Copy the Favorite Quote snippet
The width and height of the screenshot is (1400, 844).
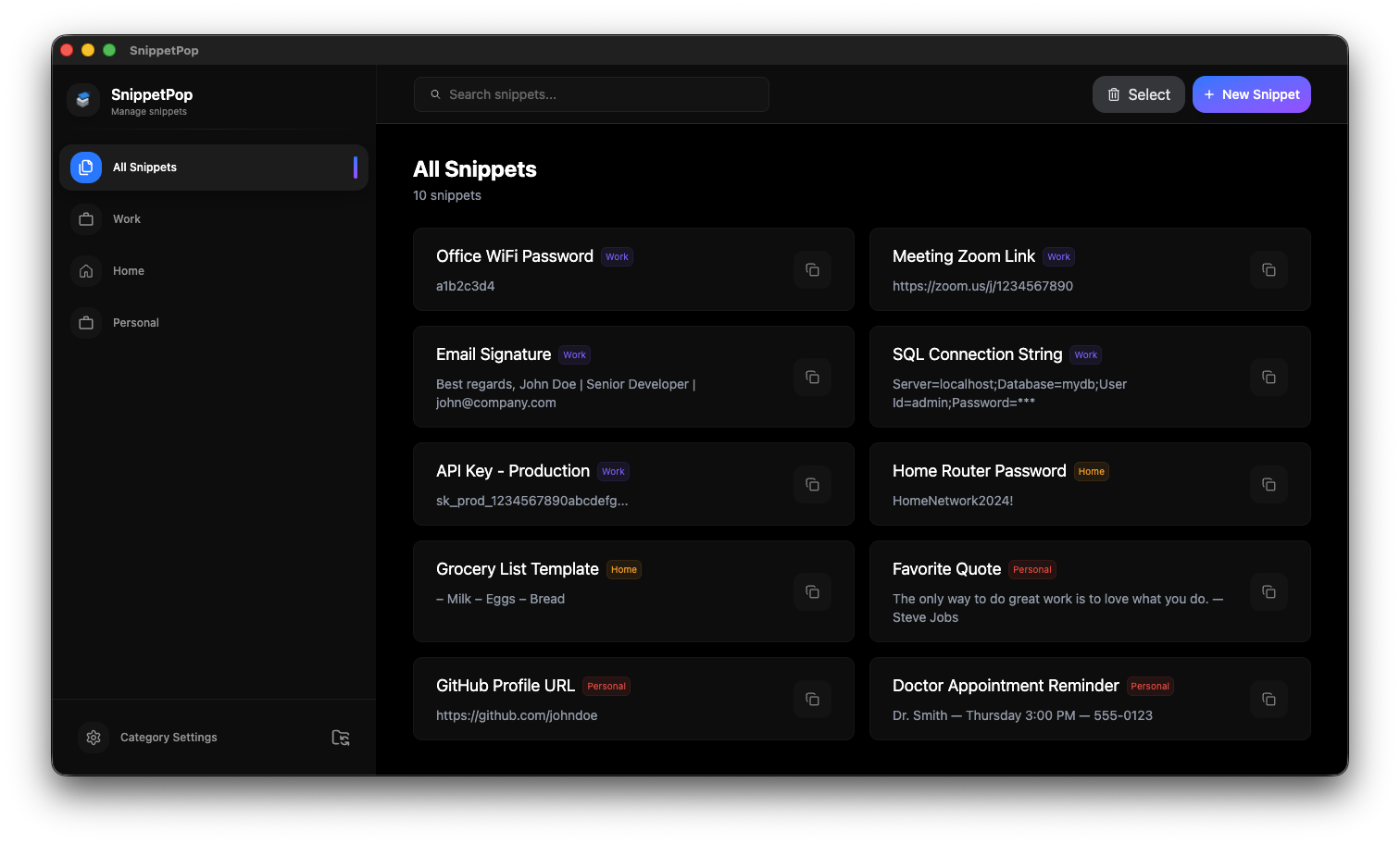pyautogui.click(x=1269, y=591)
